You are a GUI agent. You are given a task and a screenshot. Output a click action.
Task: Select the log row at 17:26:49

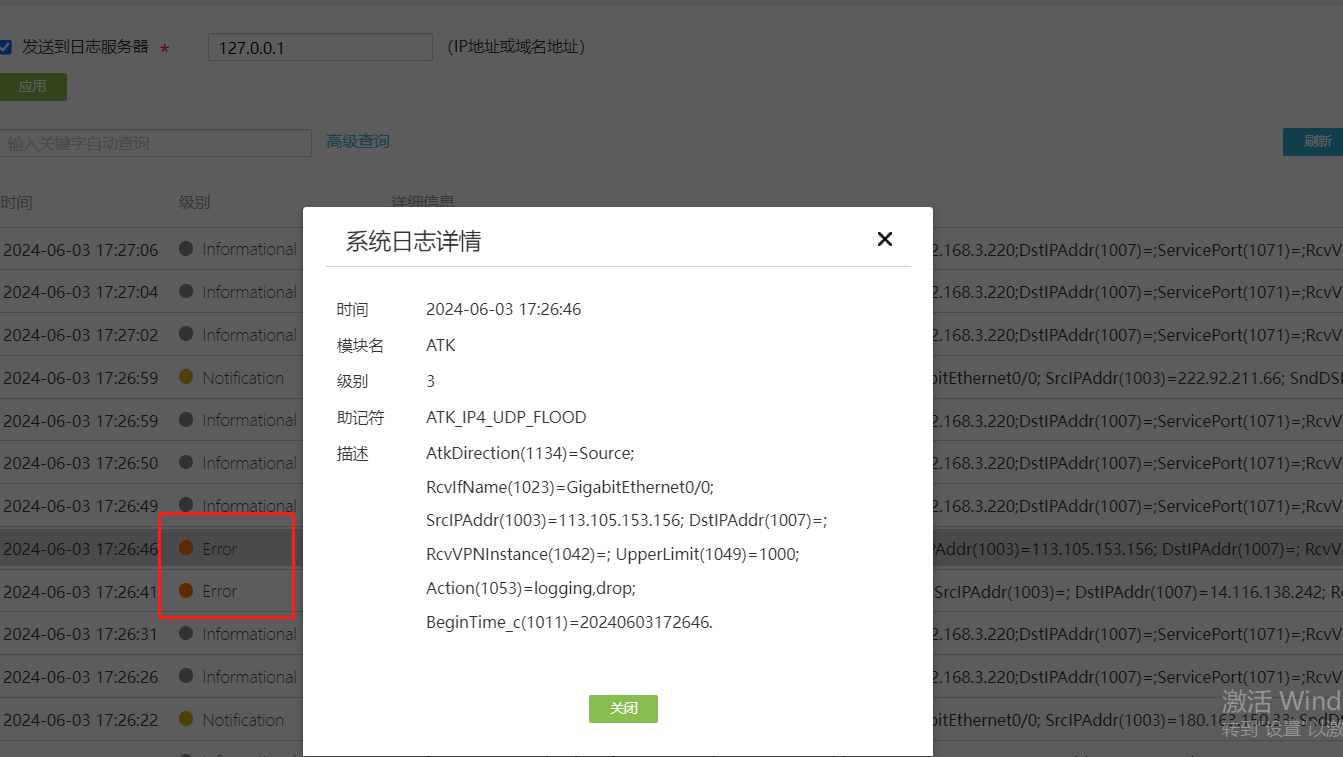[x=671, y=506]
